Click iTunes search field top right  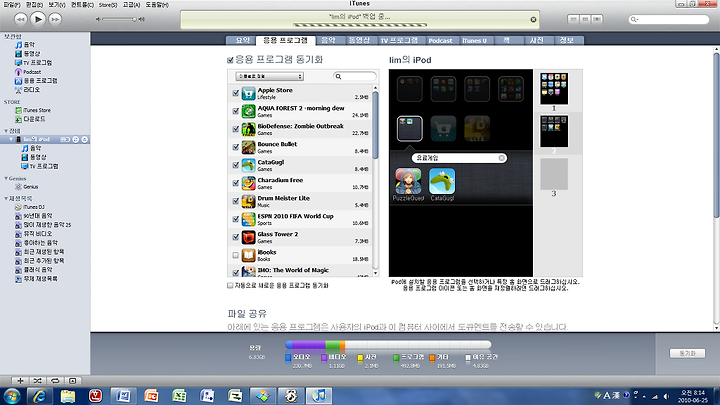669,19
